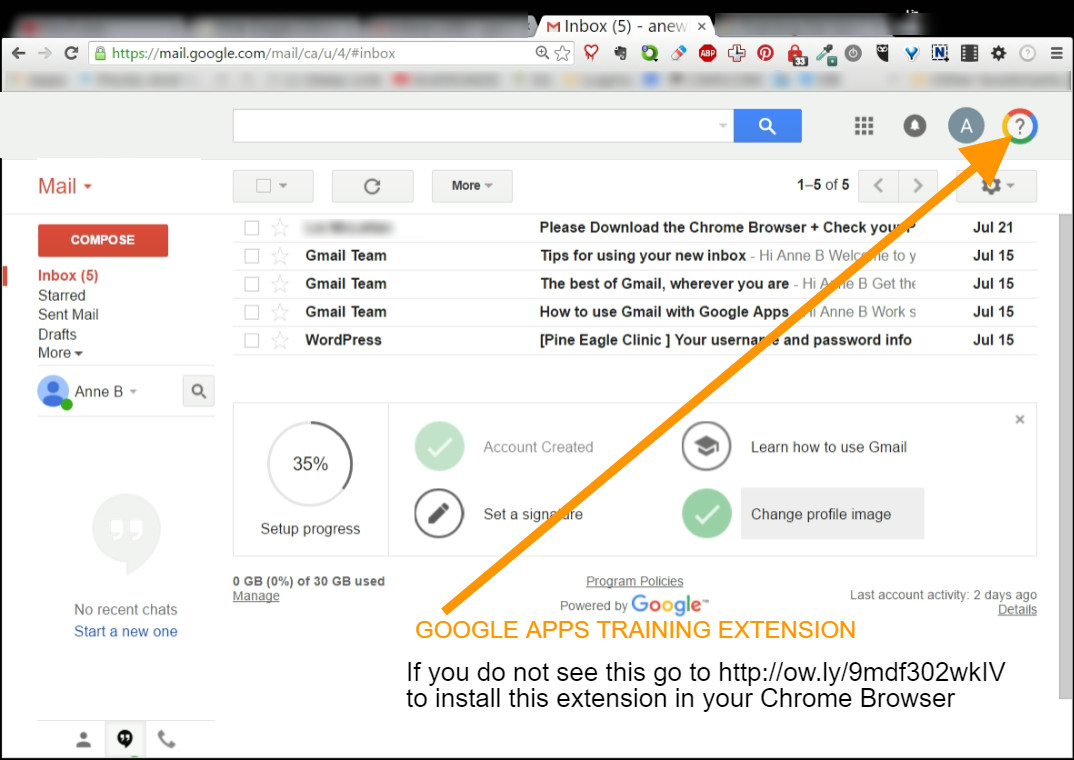Switch to Contacts tab in chat footer

[x=84, y=739]
